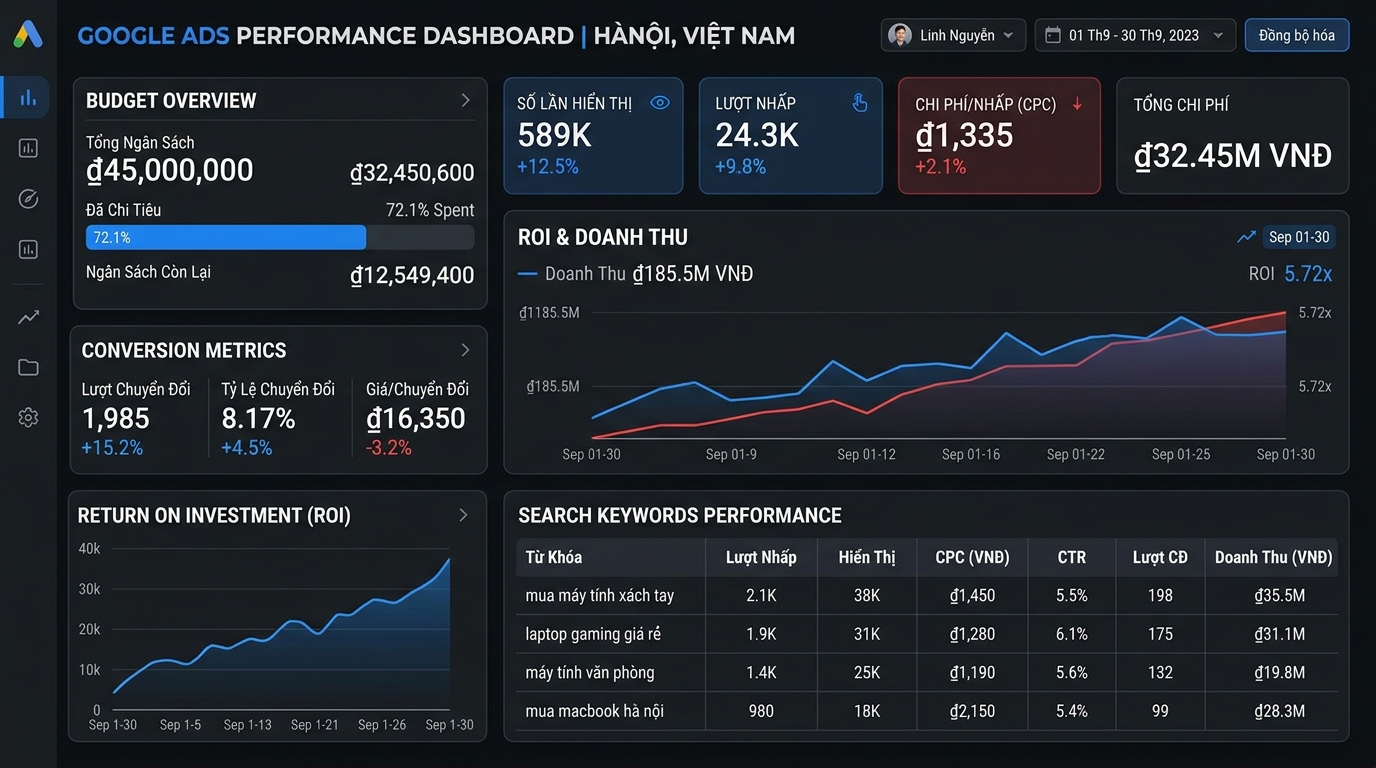This screenshot has height=768, width=1376.
Task: Open the trend arrow sidebar icon
Action: (x=28, y=318)
